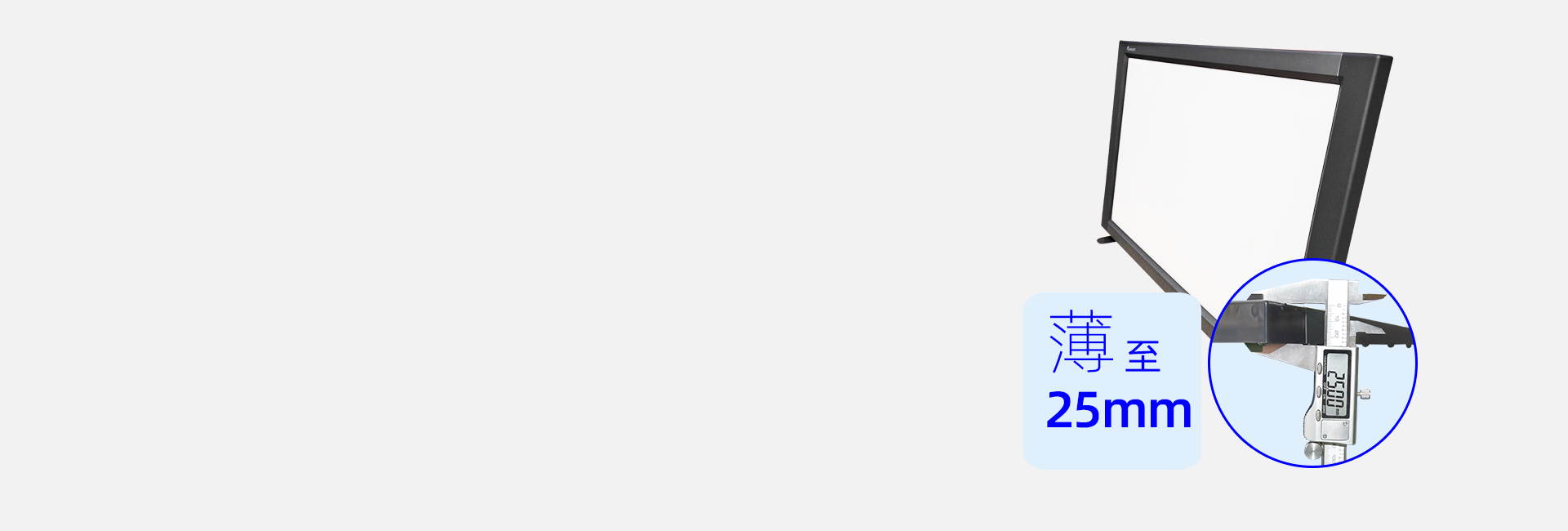Screen dimensions: 1568x531
Task: Click the caliper's digital LCD readout
Action: pos(1336,382)
